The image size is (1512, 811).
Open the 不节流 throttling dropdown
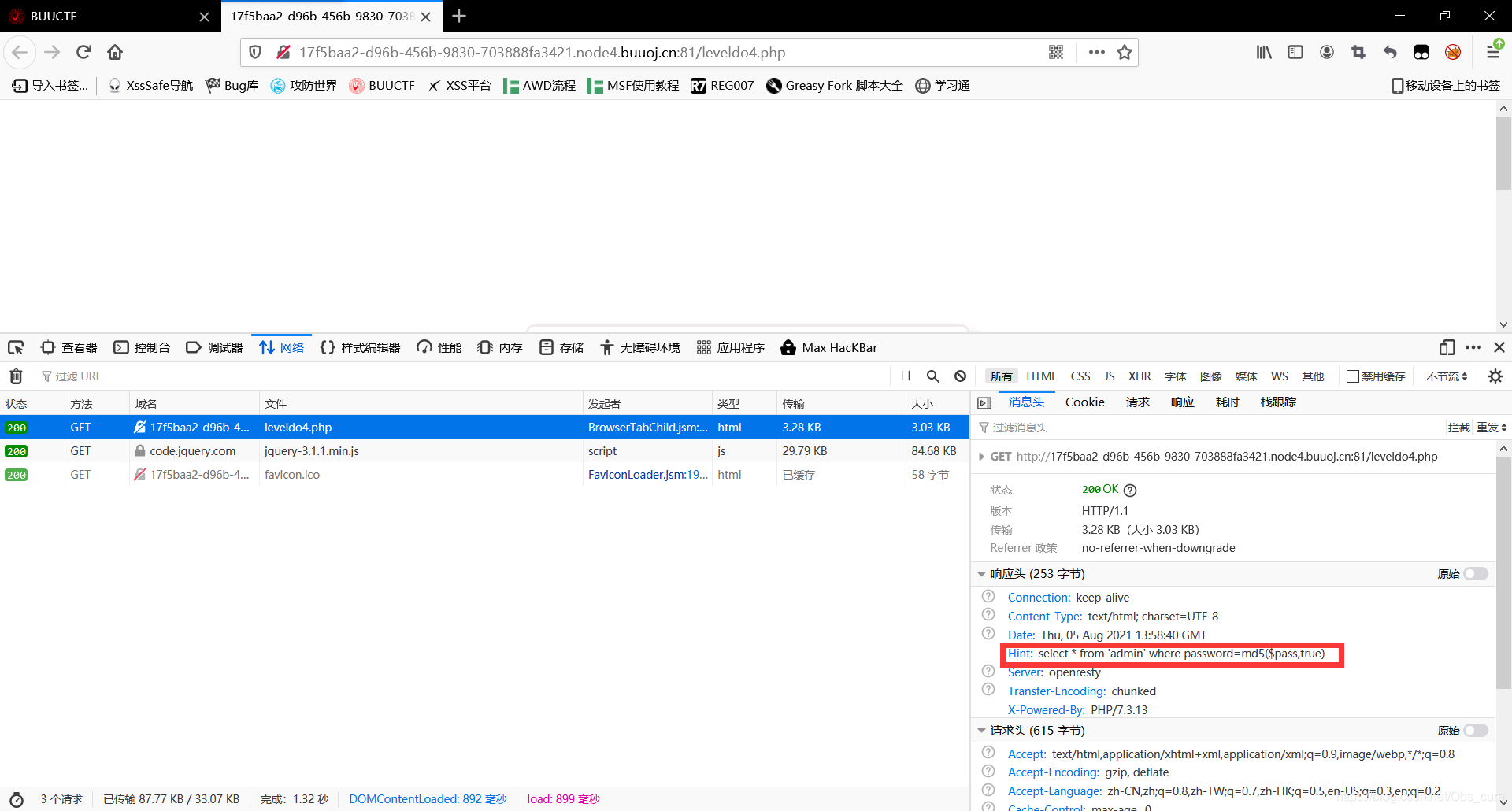pos(1447,376)
